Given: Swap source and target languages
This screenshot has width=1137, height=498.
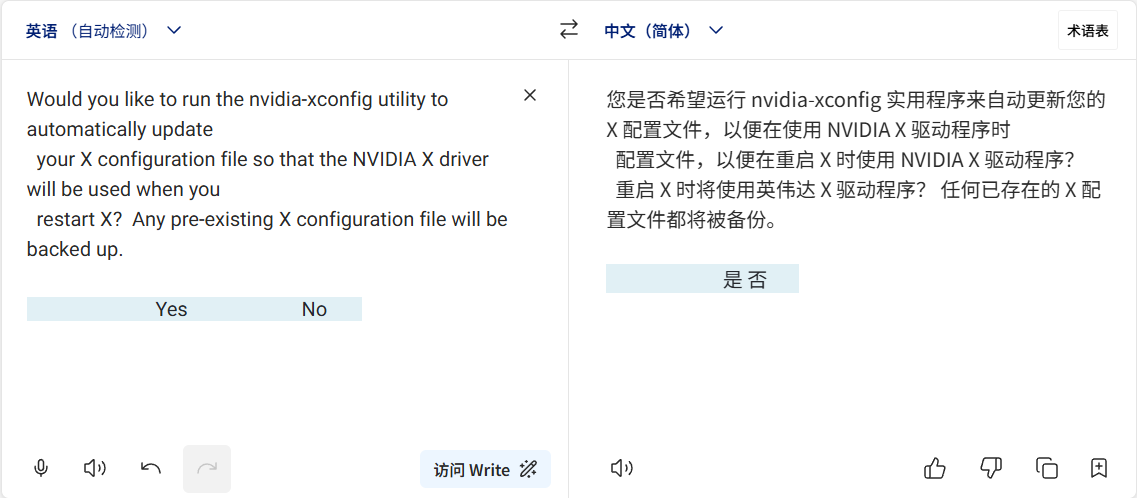Looking at the screenshot, I should [x=569, y=30].
